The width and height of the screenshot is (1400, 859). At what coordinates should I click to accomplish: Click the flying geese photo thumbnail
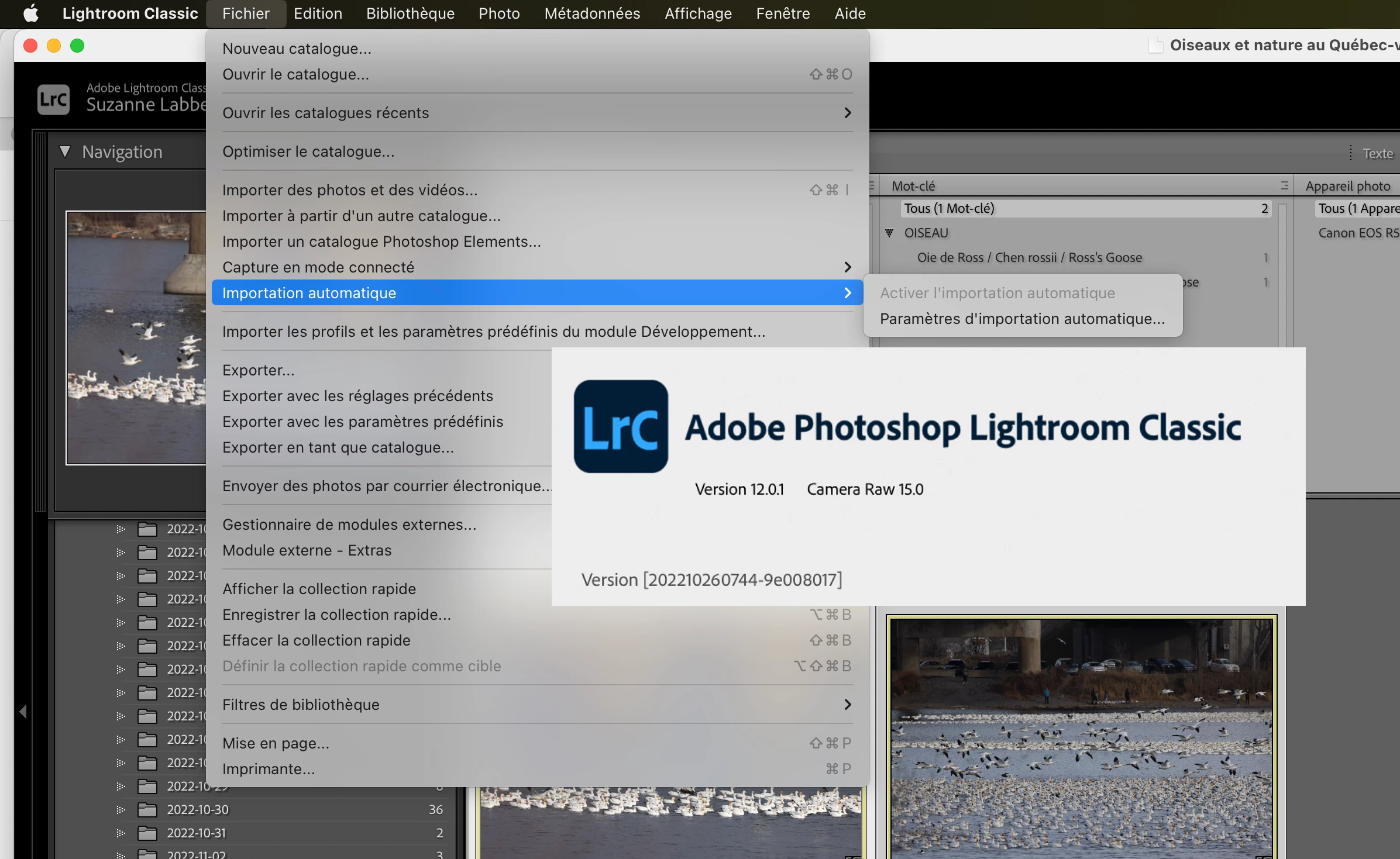pyautogui.click(x=1081, y=737)
